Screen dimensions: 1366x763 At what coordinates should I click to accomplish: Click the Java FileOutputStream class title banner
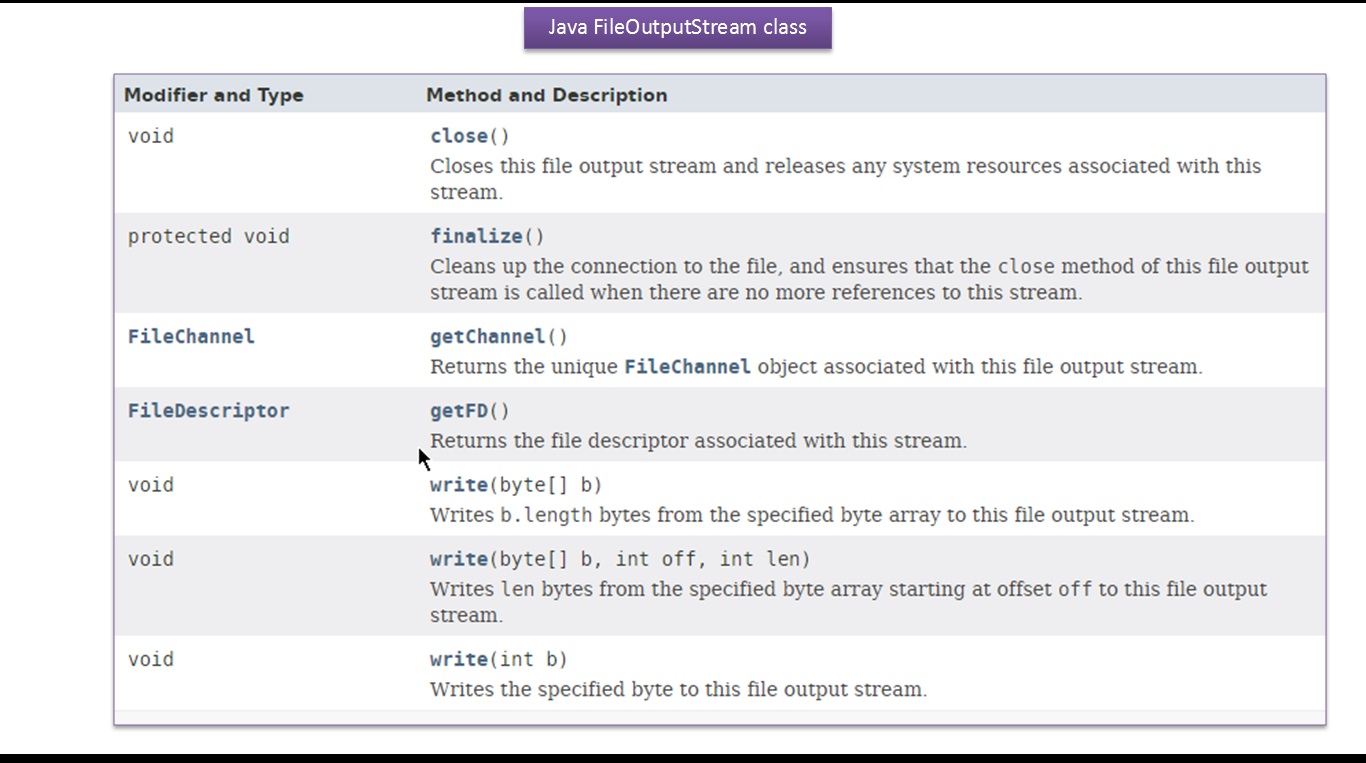(677, 27)
